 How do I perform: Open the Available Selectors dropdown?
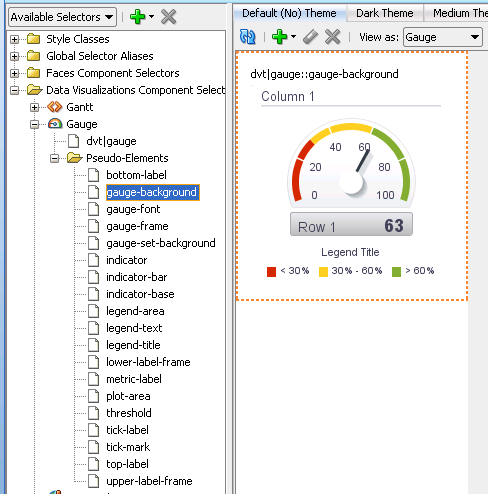(62, 17)
